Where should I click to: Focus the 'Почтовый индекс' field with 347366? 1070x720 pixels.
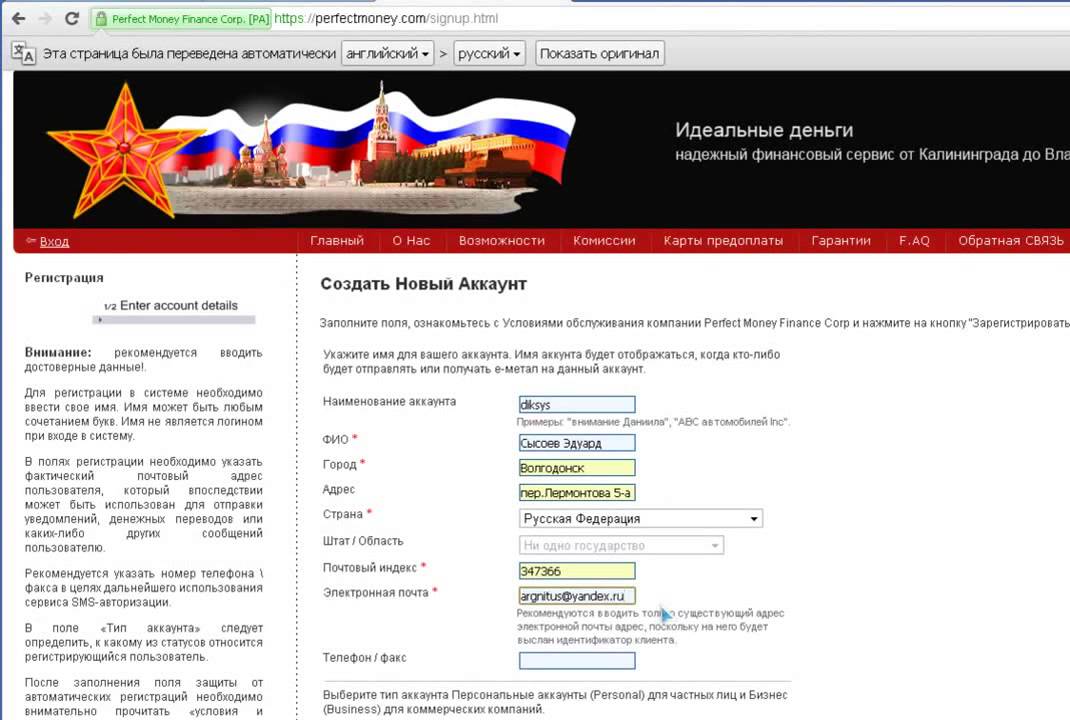tap(577, 571)
